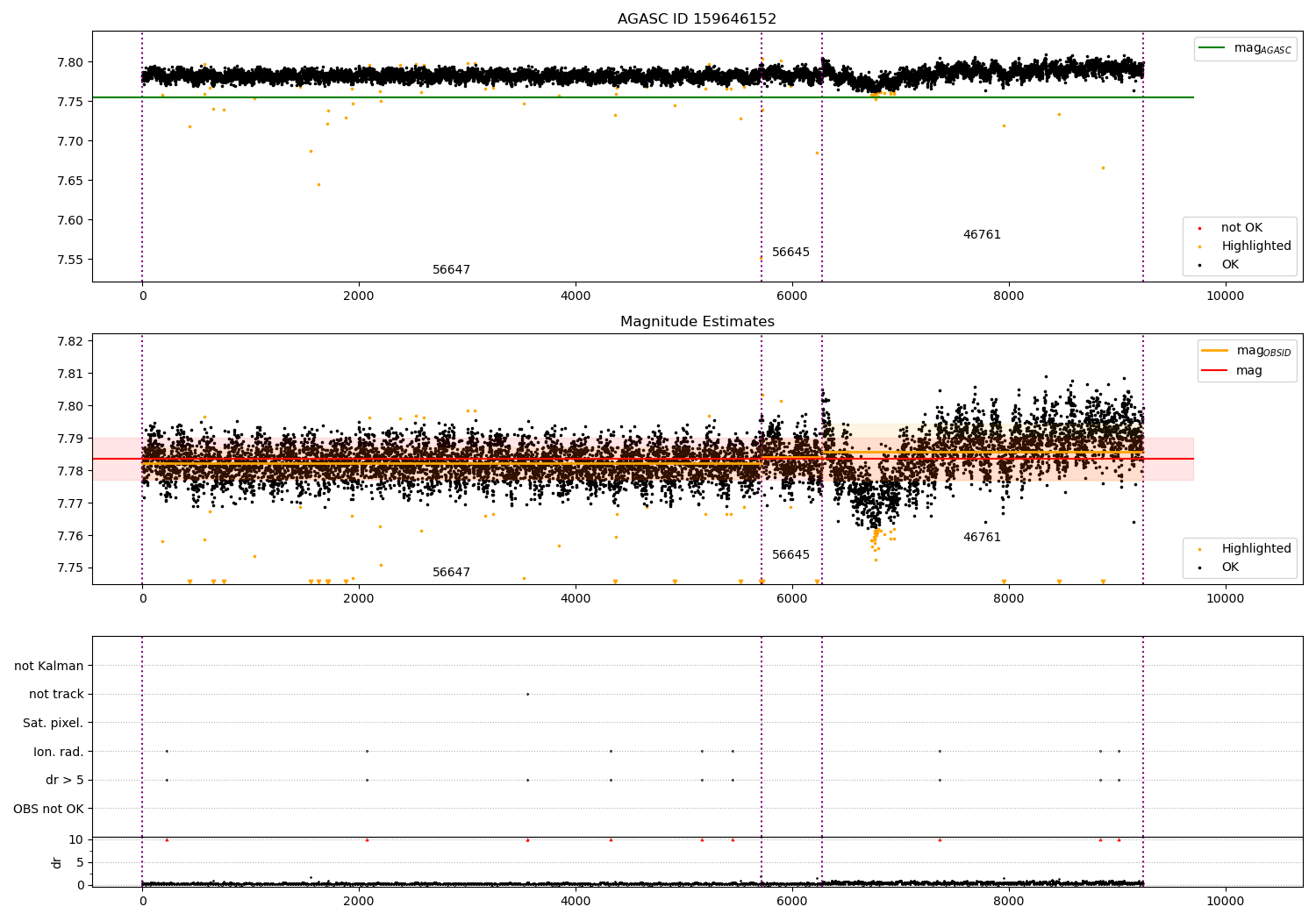Click the "OK" legend entry in Magnitude Estimates plot

coord(1219,567)
